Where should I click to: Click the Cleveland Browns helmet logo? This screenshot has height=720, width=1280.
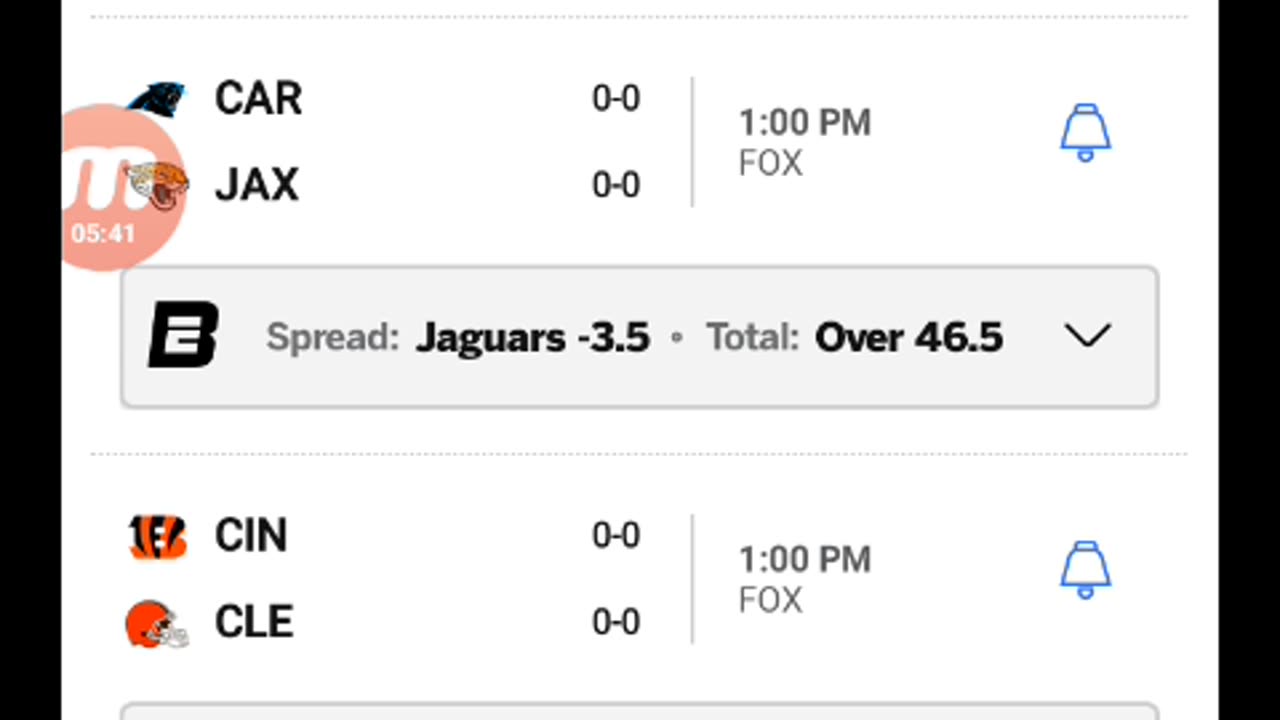point(157,623)
